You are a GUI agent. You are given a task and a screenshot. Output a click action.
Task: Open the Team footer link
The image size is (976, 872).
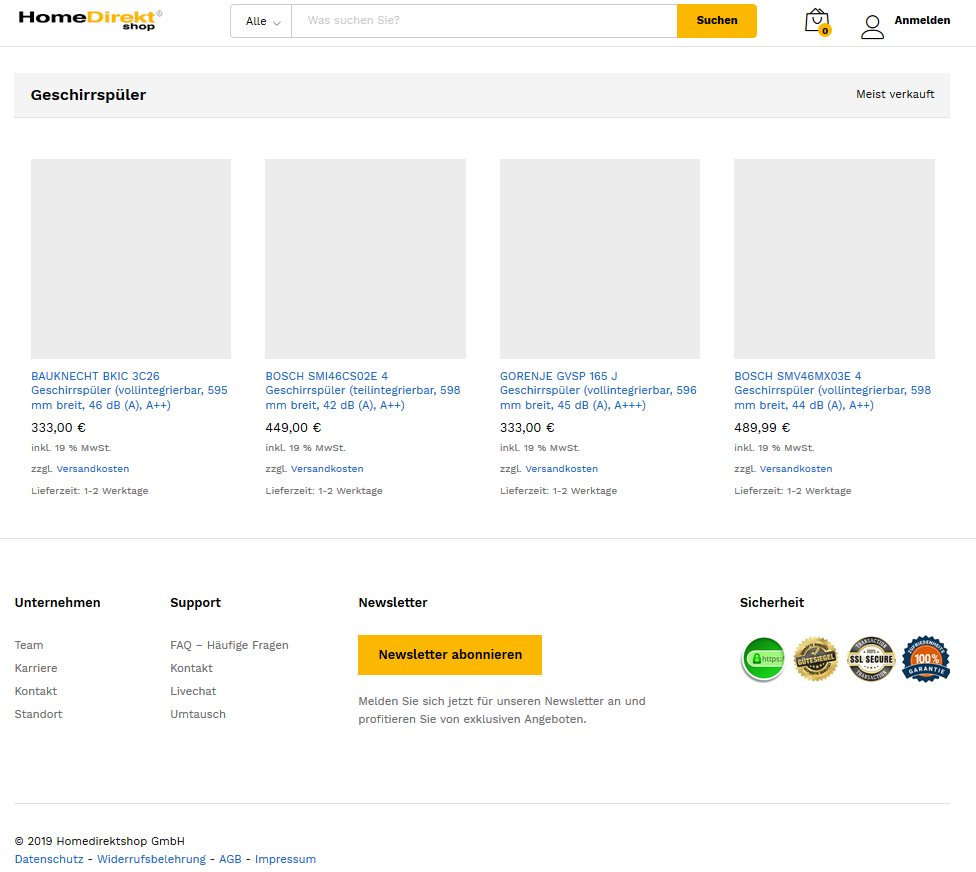coord(29,645)
